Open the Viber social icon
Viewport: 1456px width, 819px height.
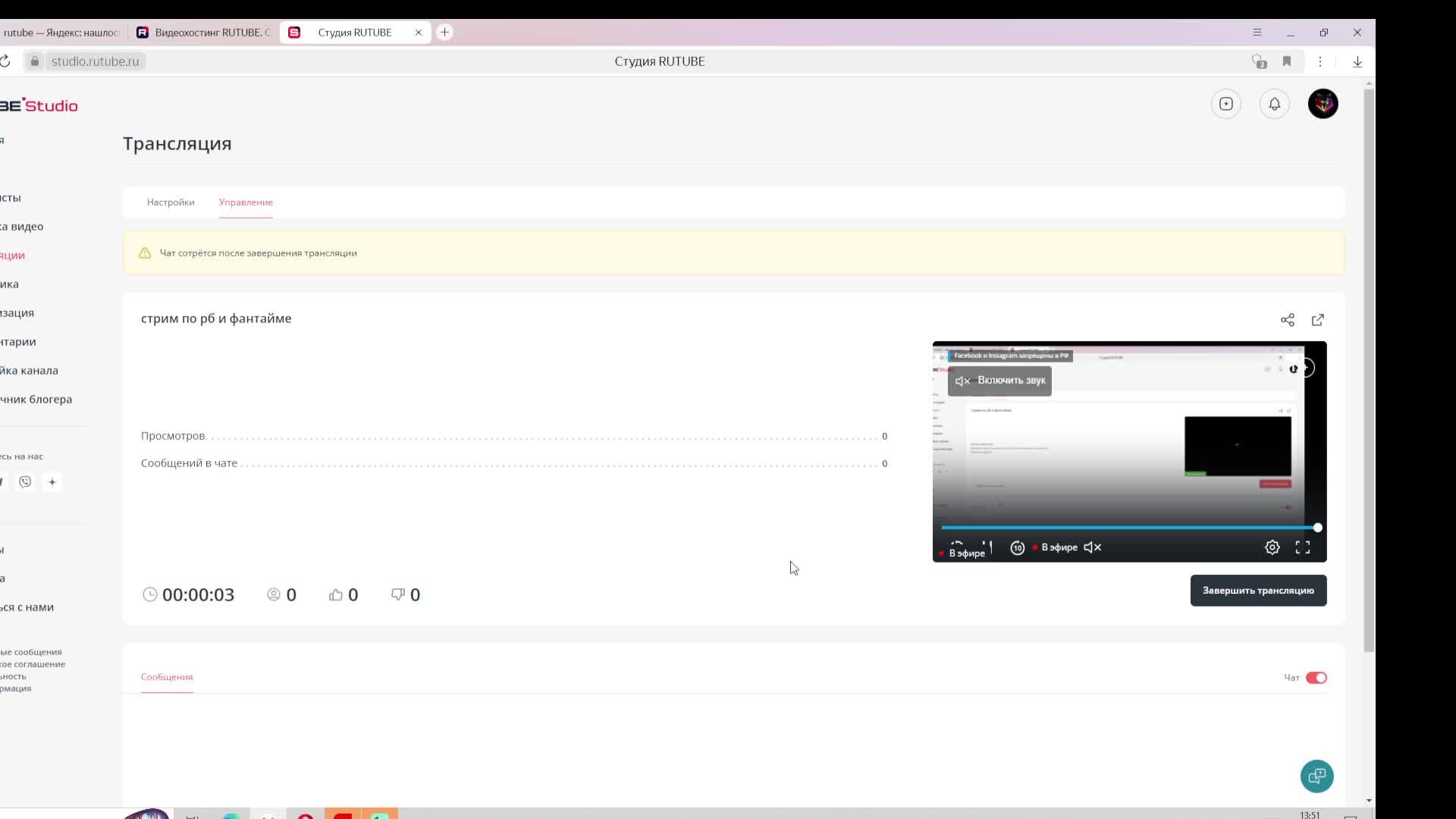[25, 482]
